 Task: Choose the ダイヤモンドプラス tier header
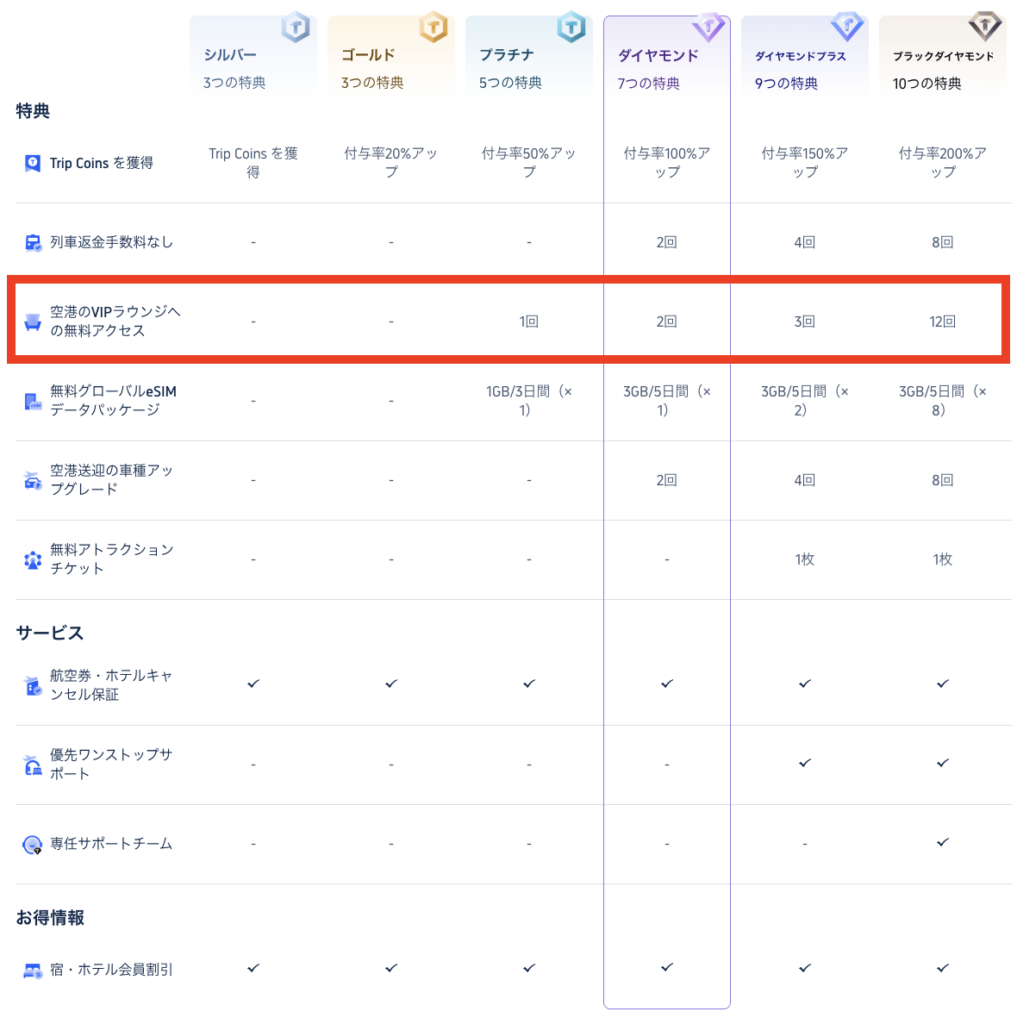[x=805, y=58]
